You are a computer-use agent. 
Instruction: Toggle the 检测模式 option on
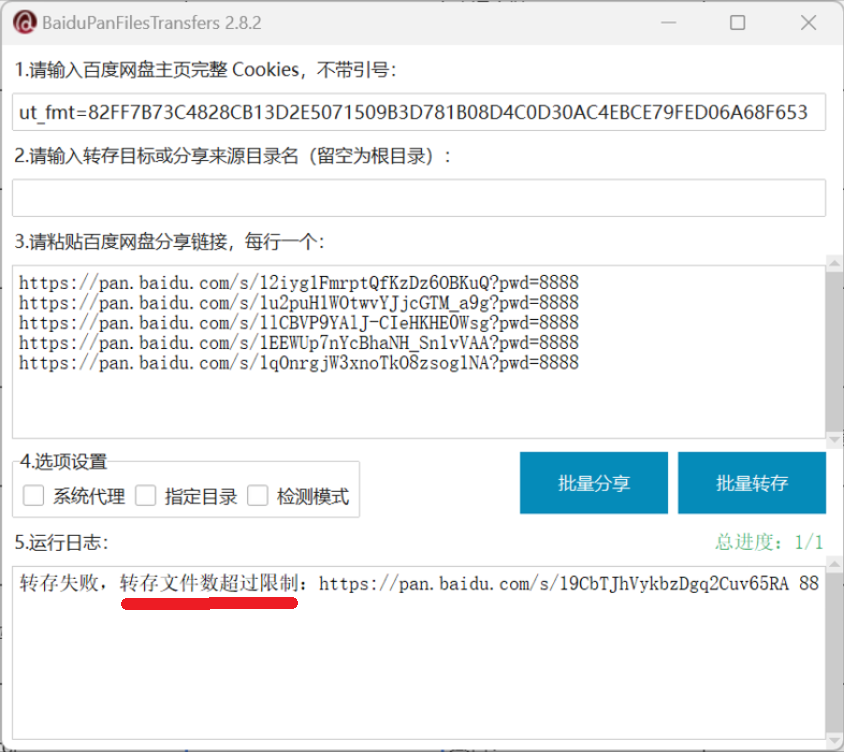coord(258,495)
